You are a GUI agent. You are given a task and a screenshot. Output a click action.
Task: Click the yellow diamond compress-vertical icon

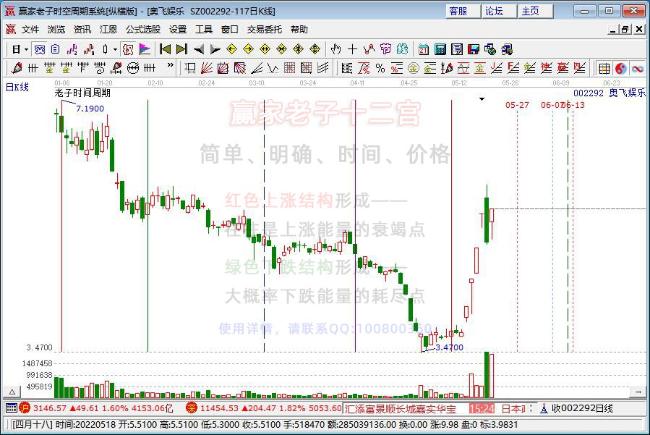[x=298, y=49]
